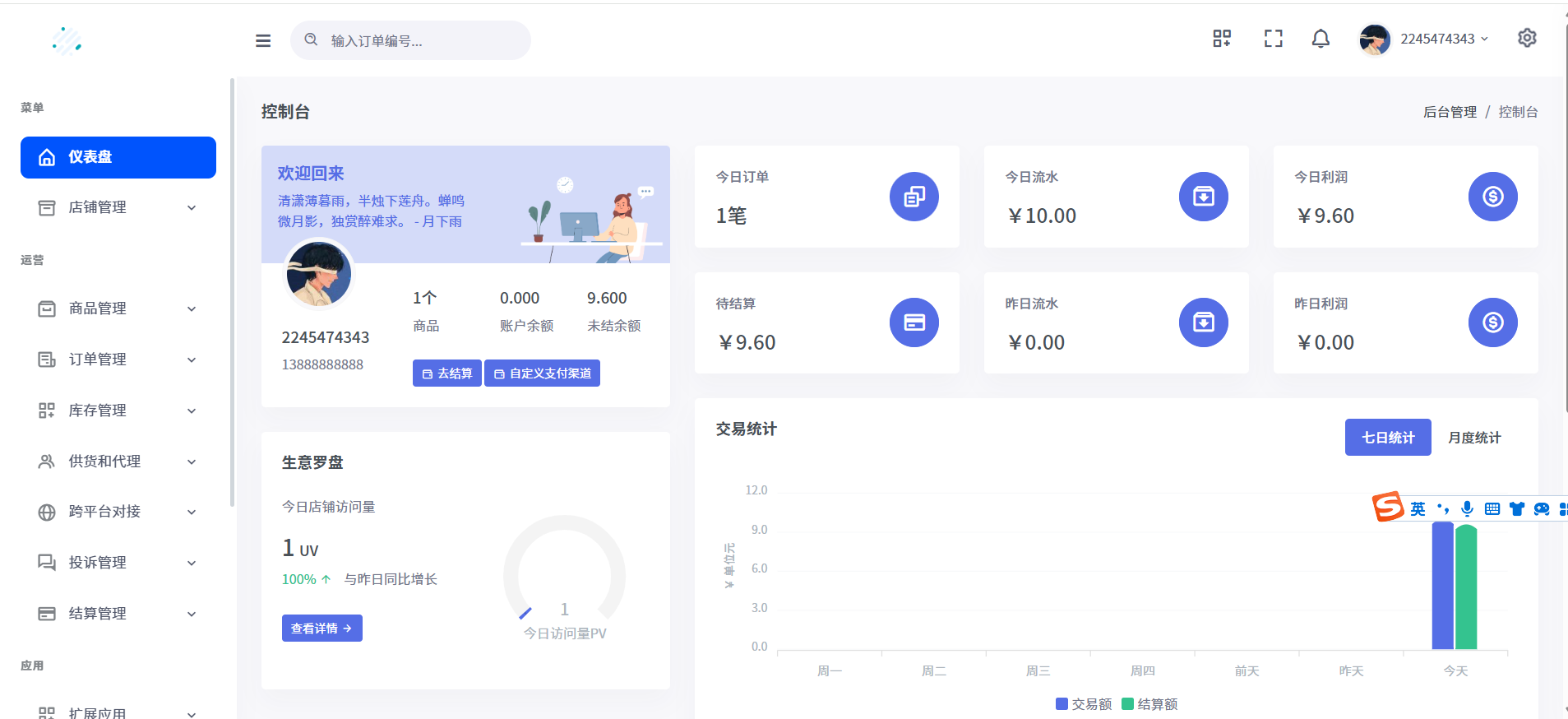Toggle the Sogou punctuation mode icon
This screenshot has height=719, width=1568.
[1443, 508]
